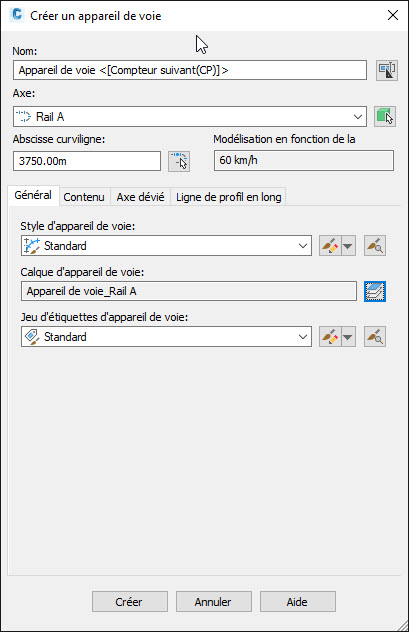The width and height of the screenshot is (409, 632).
Task: Switch to the Axe dévié tab
Action: (x=140, y=197)
